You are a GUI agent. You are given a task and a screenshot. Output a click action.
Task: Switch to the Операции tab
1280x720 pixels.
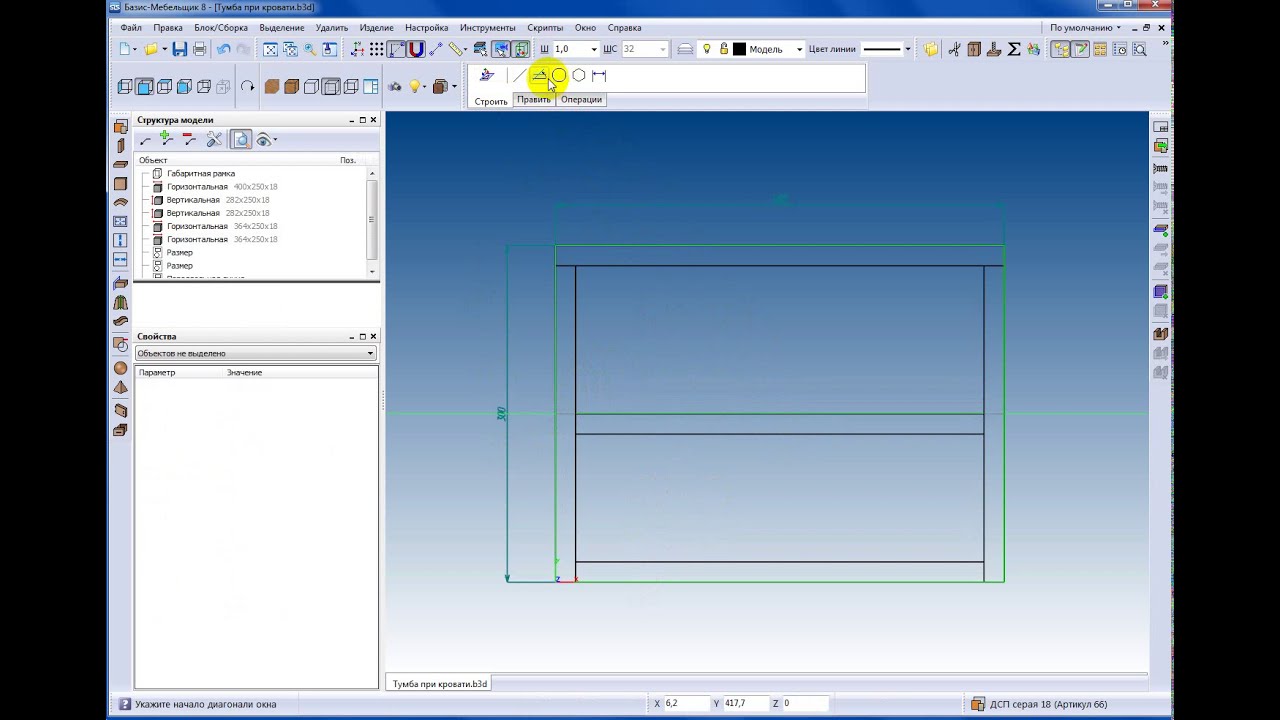(581, 100)
